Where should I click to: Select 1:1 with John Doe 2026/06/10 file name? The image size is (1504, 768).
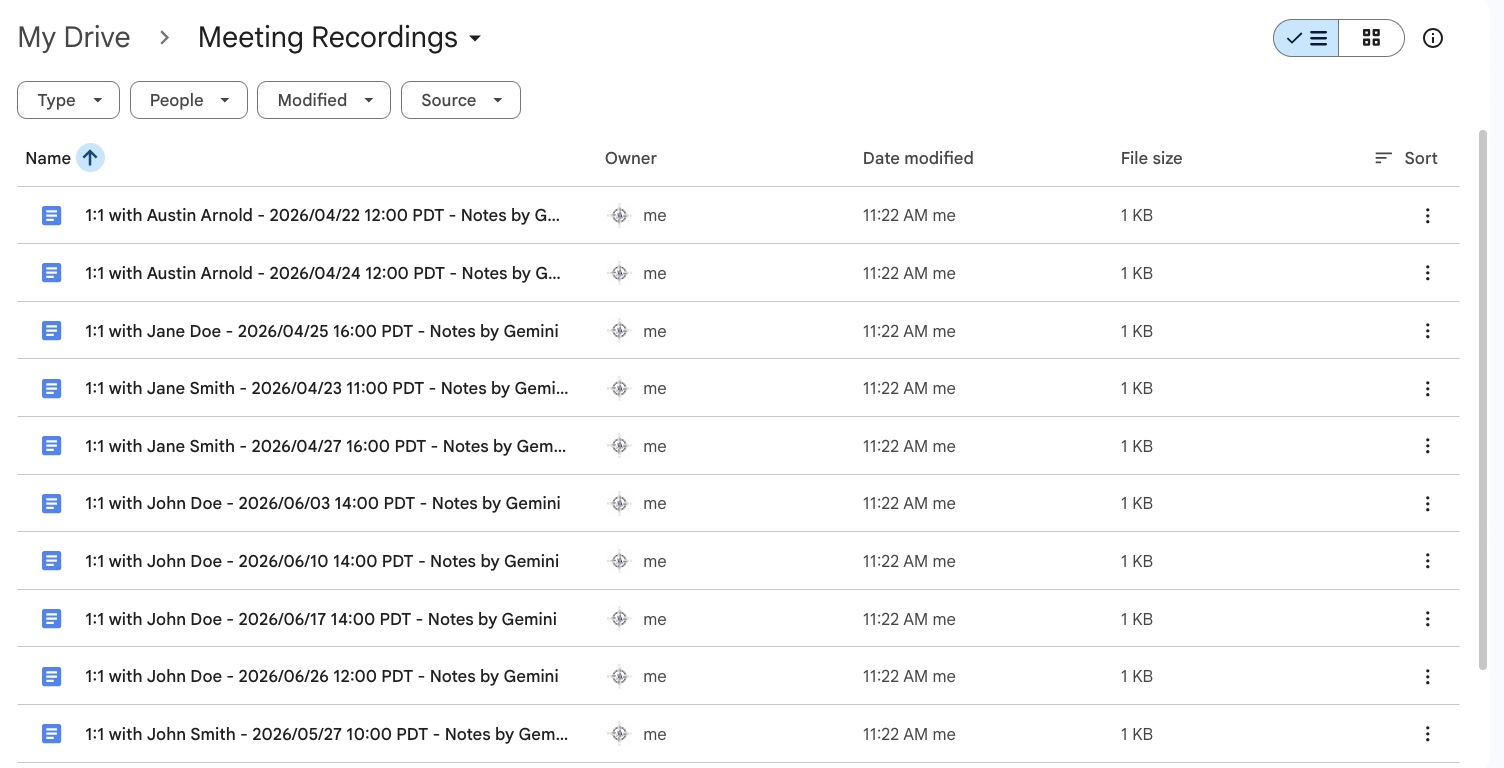(x=322, y=561)
